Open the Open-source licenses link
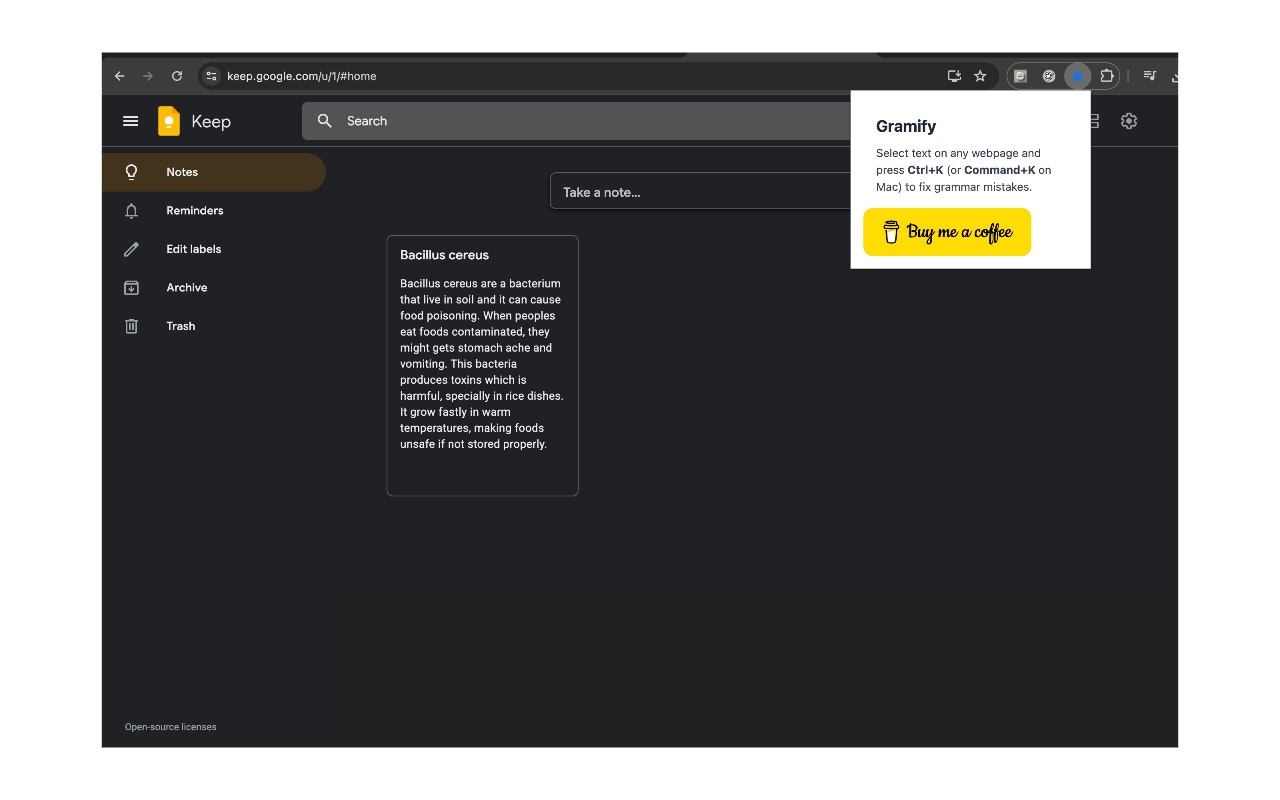 (171, 727)
